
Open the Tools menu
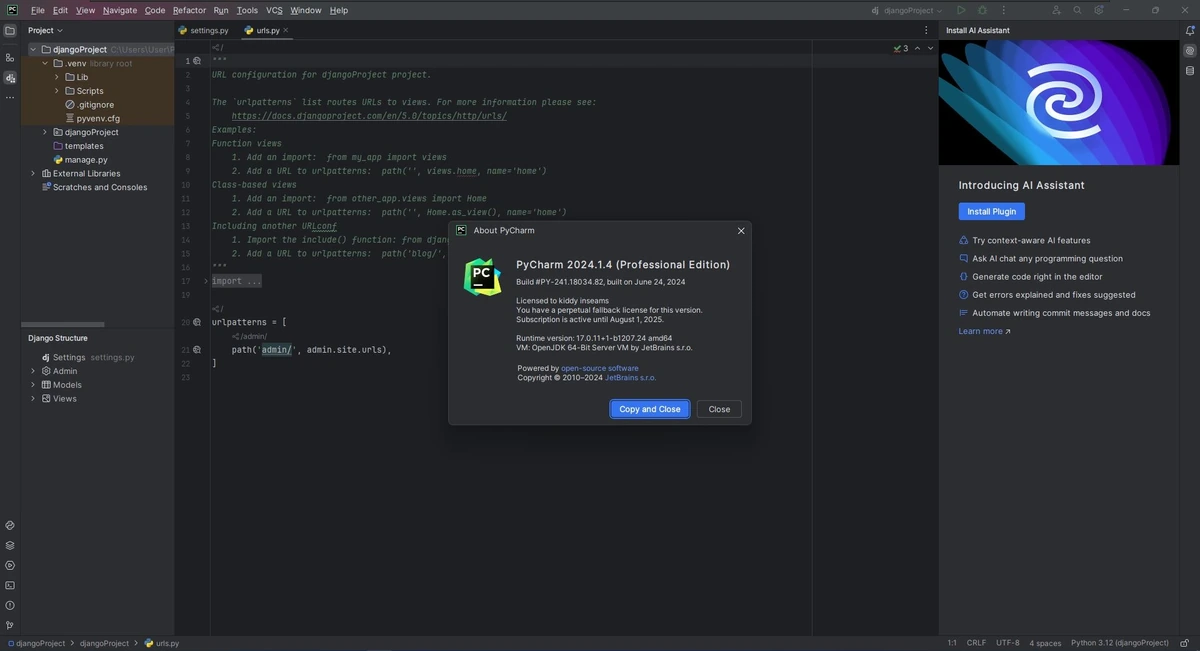[x=247, y=10]
